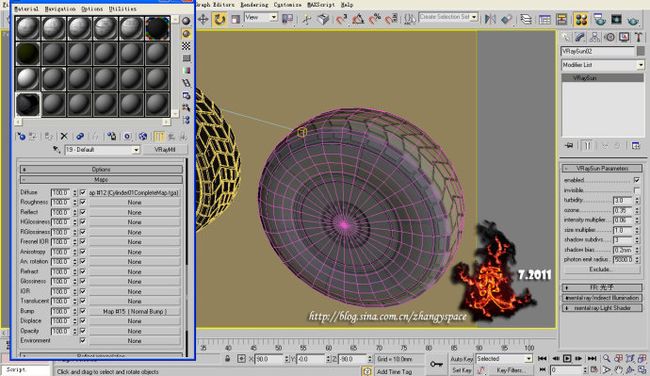The height and width of the screenshot is (376, 650).
Task: Switch to Modify command panel tab
Action: tap(580, 37)
